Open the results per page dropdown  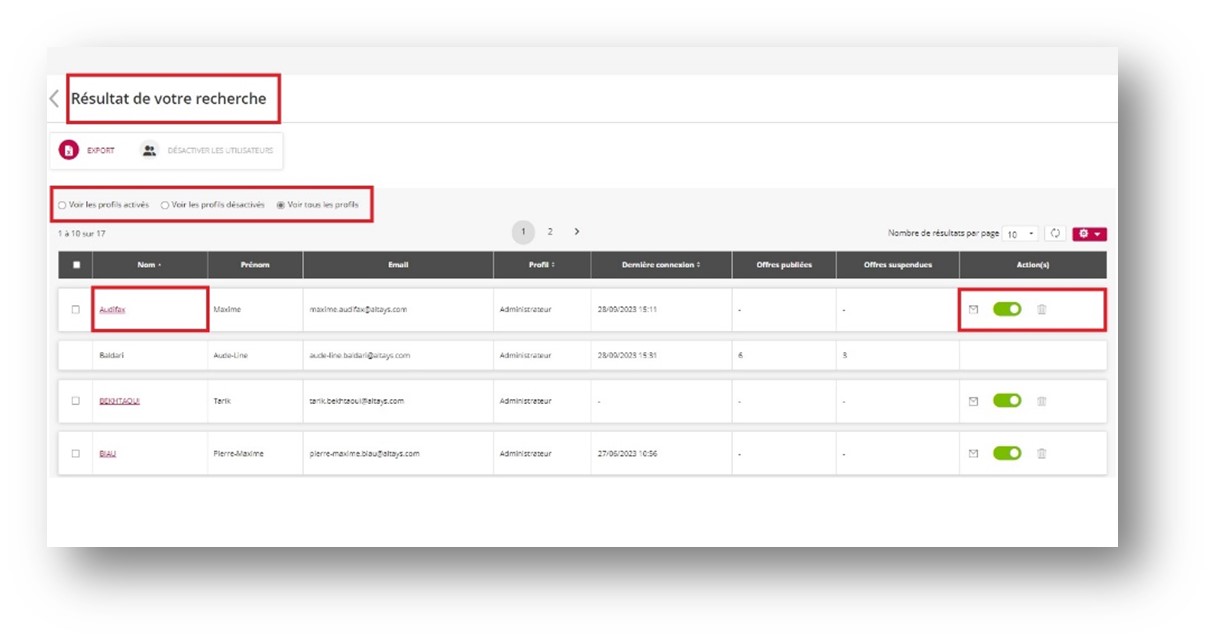pos(1021,234)
